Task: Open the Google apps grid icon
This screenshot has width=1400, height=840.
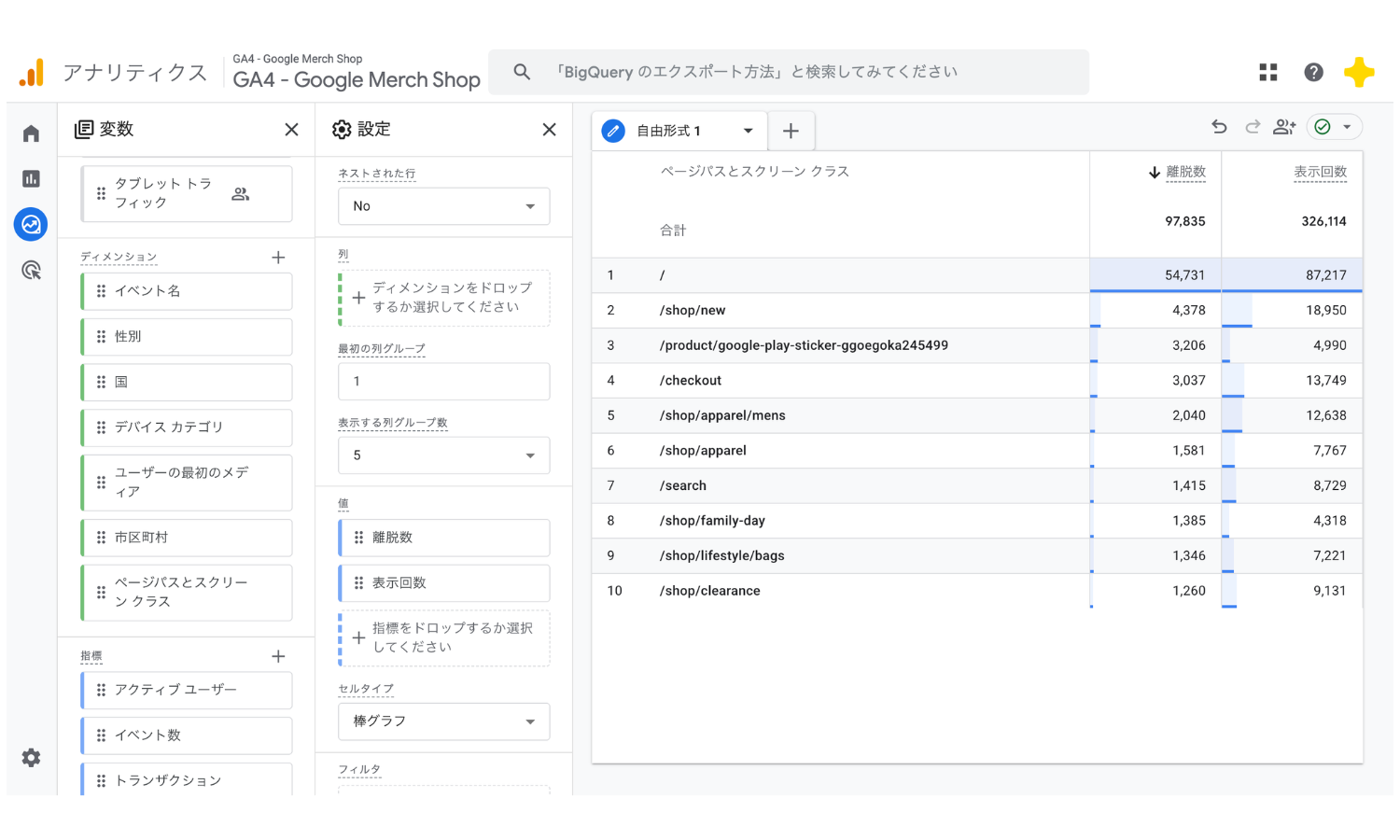Action: pos(1267,72)
